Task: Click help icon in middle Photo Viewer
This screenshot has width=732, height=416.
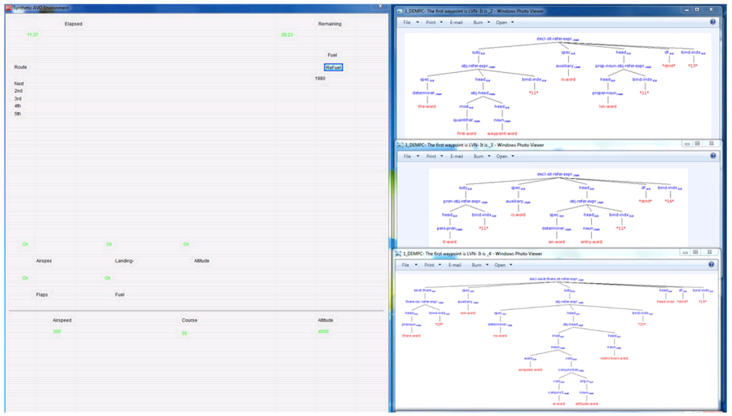Action: point(712,156)
